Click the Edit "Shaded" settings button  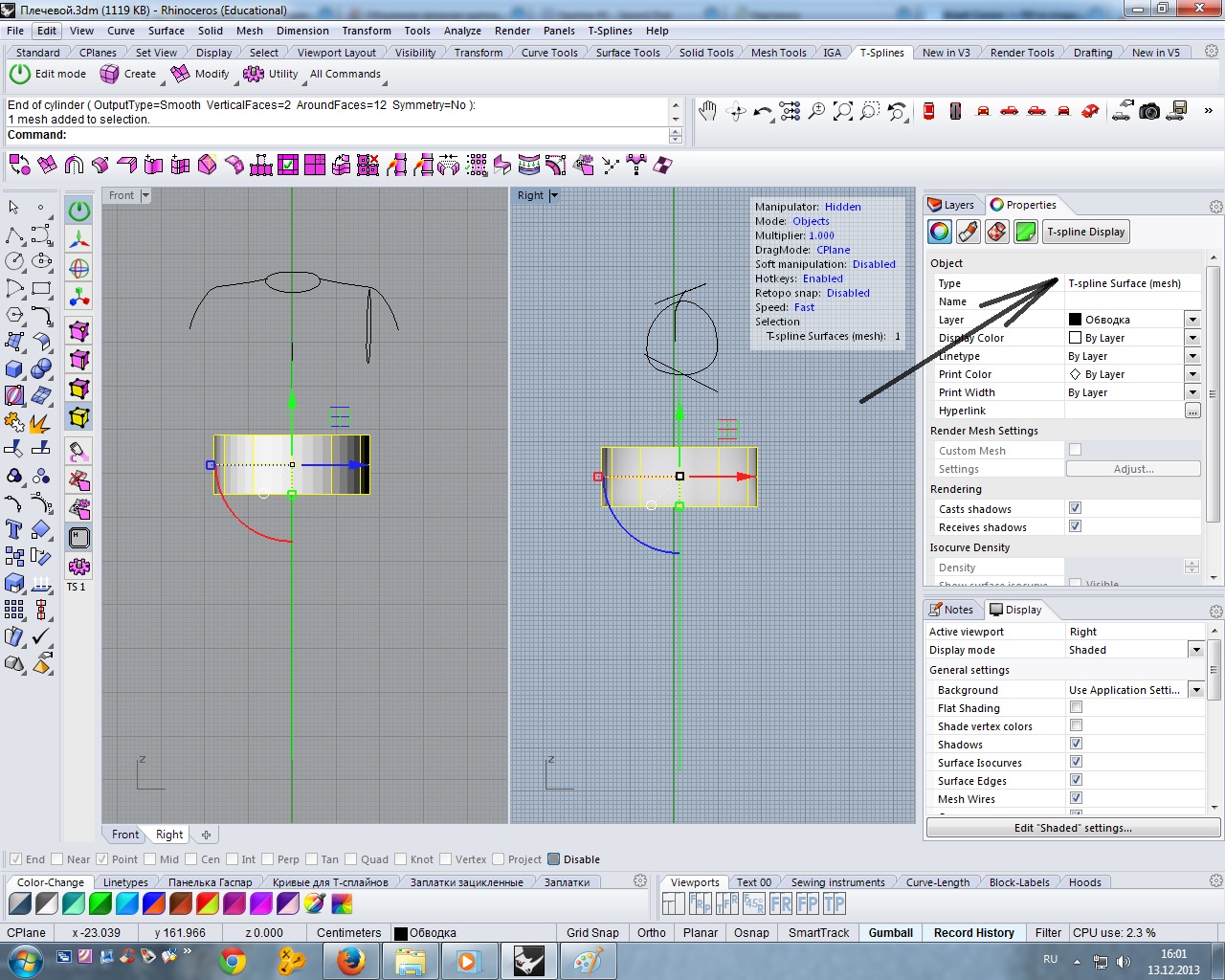[x=1072, y=828]
